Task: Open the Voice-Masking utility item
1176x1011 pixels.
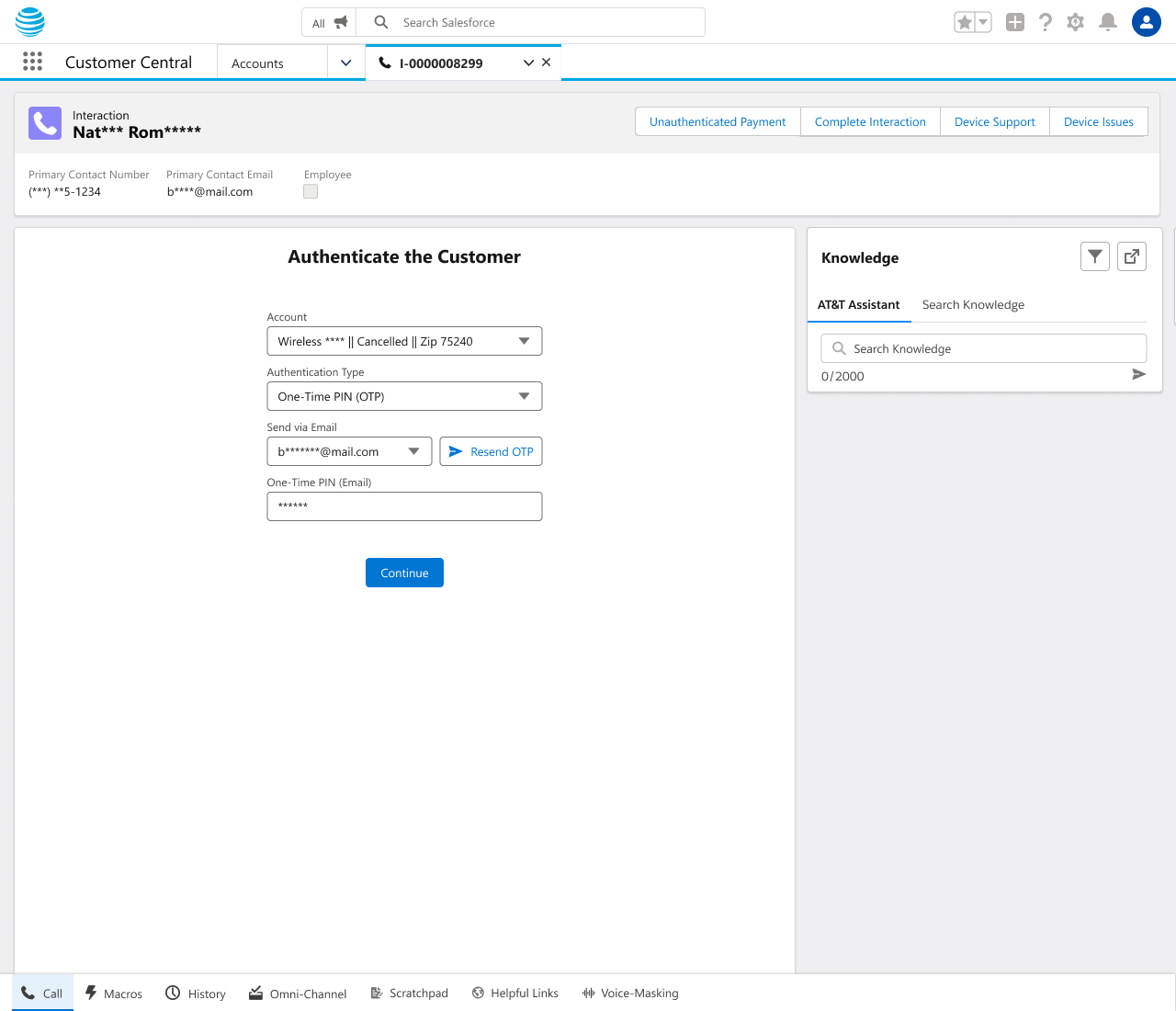Action: 630,993
